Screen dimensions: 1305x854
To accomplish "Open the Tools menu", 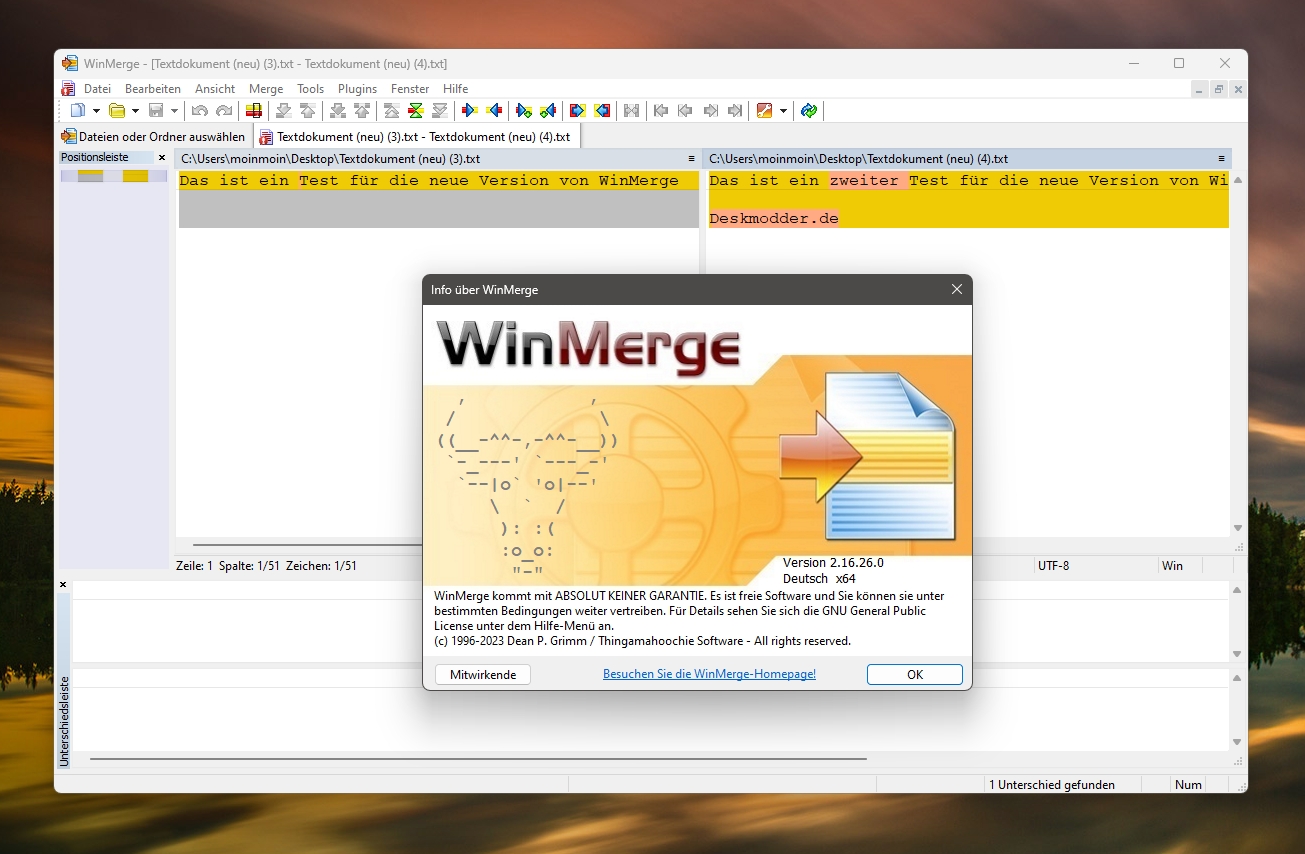I will tap(311, 89).
